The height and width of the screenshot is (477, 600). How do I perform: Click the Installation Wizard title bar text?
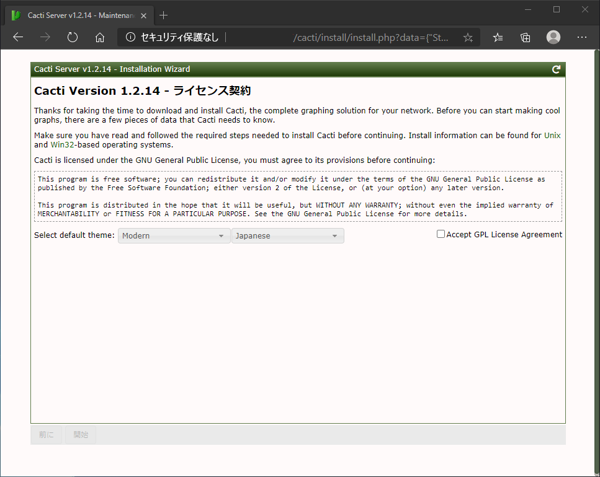point(112,69)
